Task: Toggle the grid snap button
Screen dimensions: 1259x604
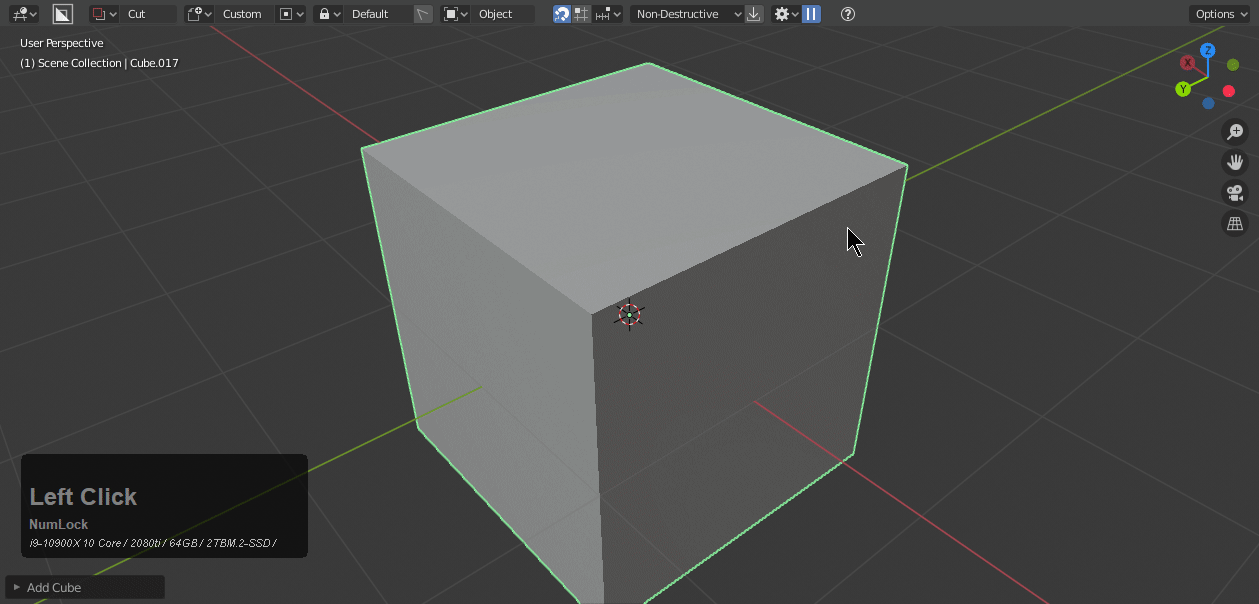Action: pyautogui.click(x=581, y=14)
